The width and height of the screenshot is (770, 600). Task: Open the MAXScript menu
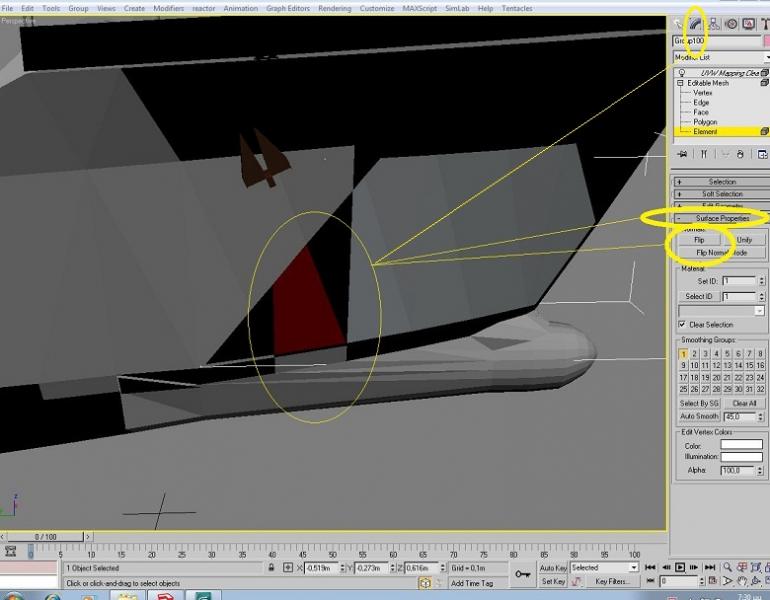click(x=419, y=8)
